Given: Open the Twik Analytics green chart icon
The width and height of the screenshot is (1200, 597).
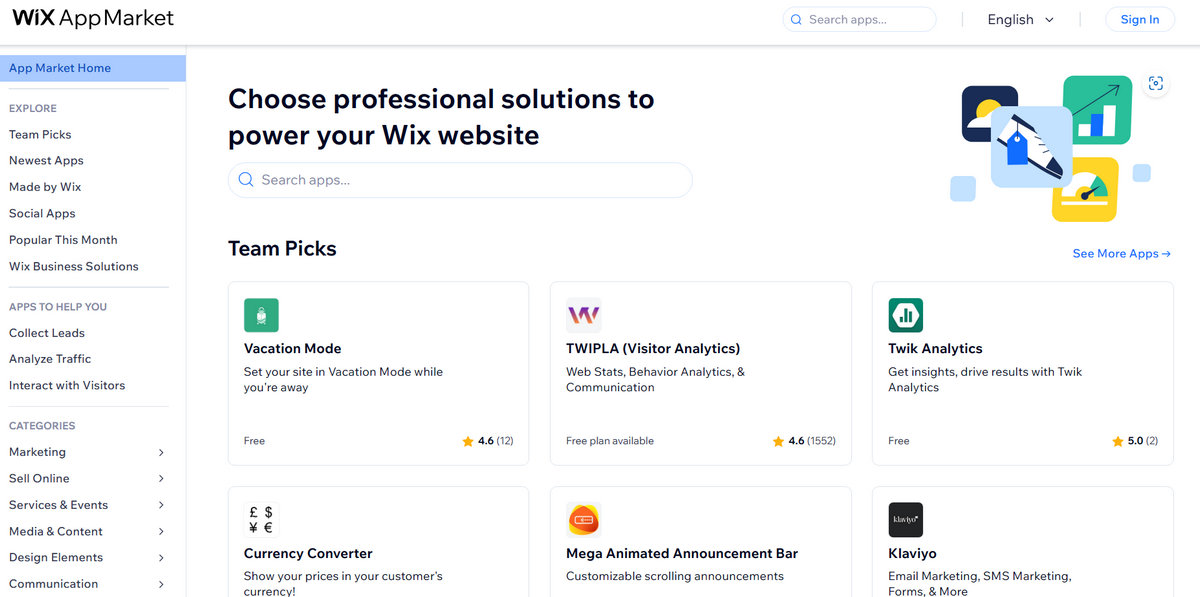Looking at the screenshot, I should [905, 315].
